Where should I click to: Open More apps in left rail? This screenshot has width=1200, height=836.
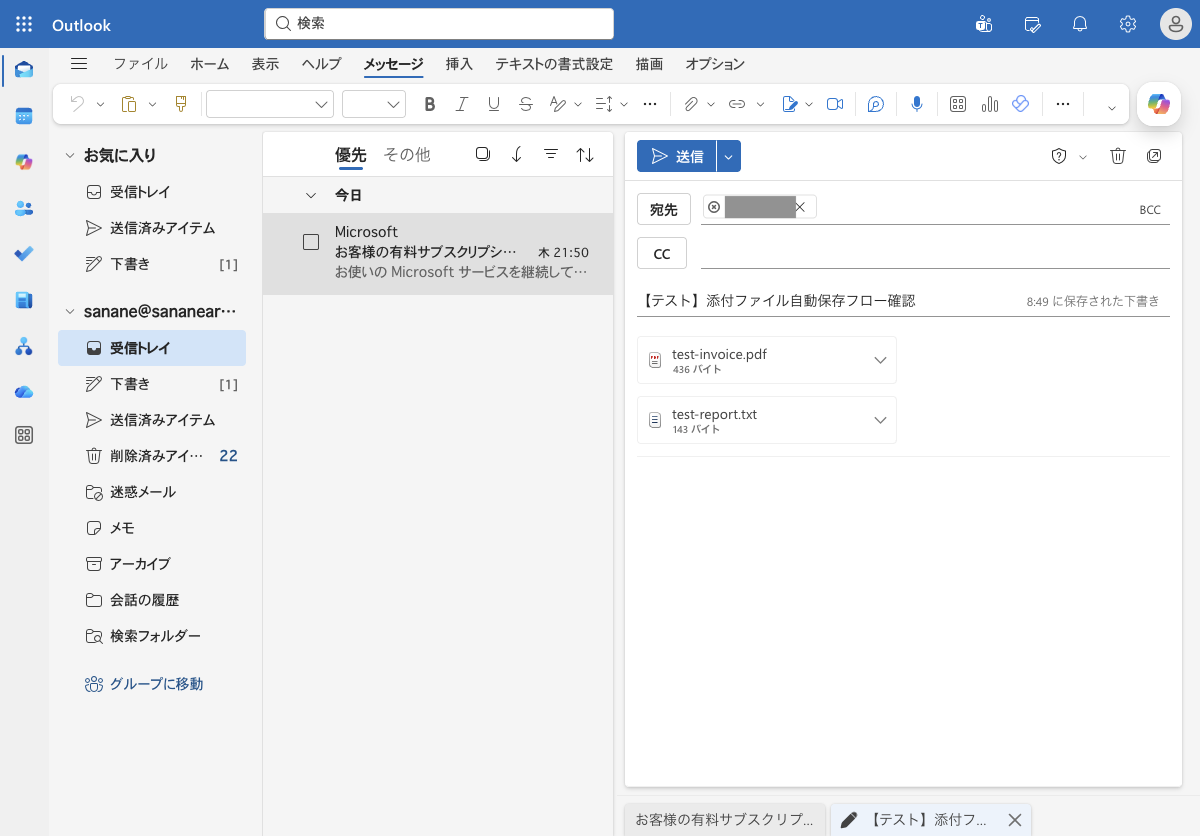(x=24, y=435)
